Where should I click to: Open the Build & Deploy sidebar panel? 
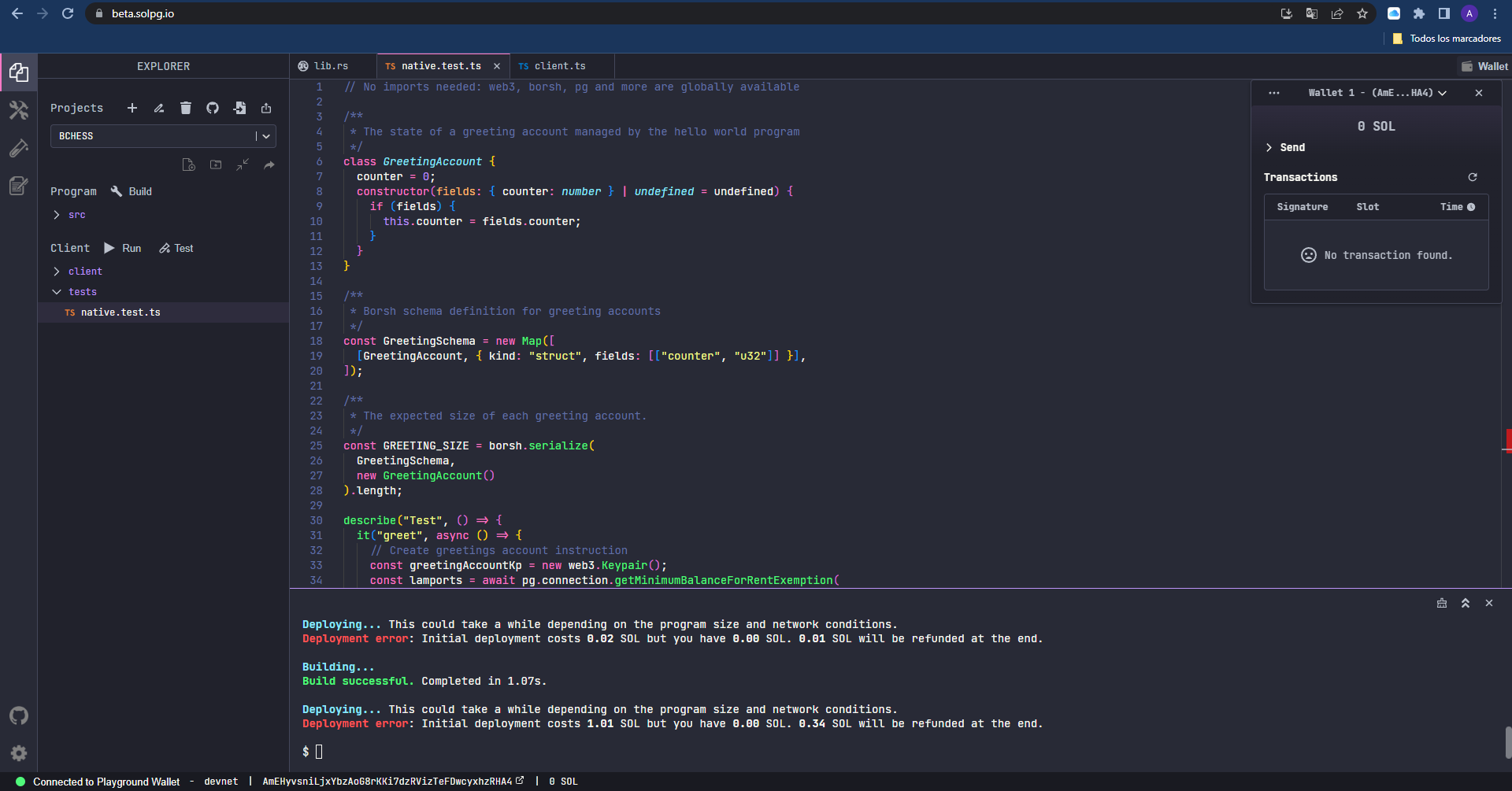tap(19, 110)
